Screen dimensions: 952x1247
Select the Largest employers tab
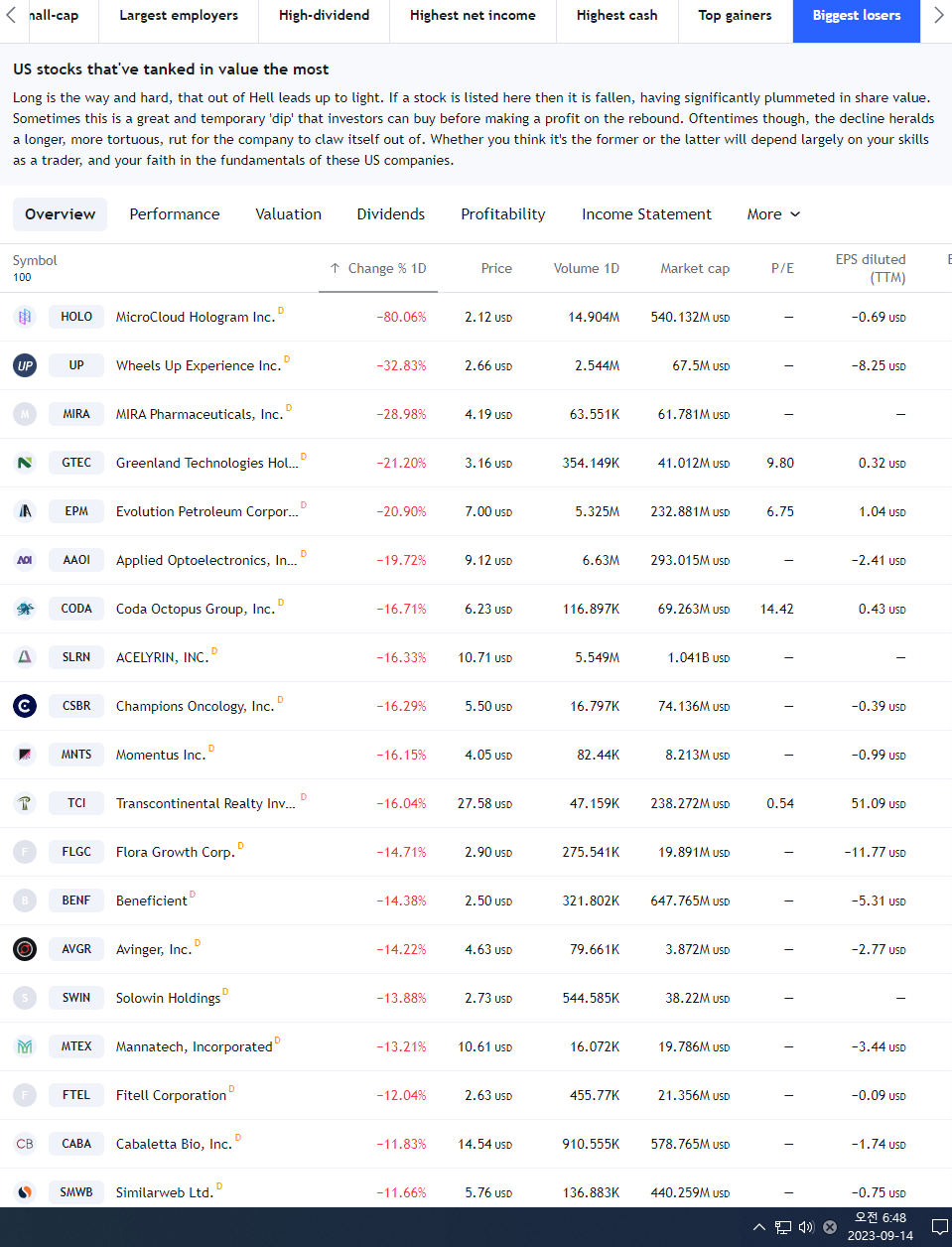point(179,16)
